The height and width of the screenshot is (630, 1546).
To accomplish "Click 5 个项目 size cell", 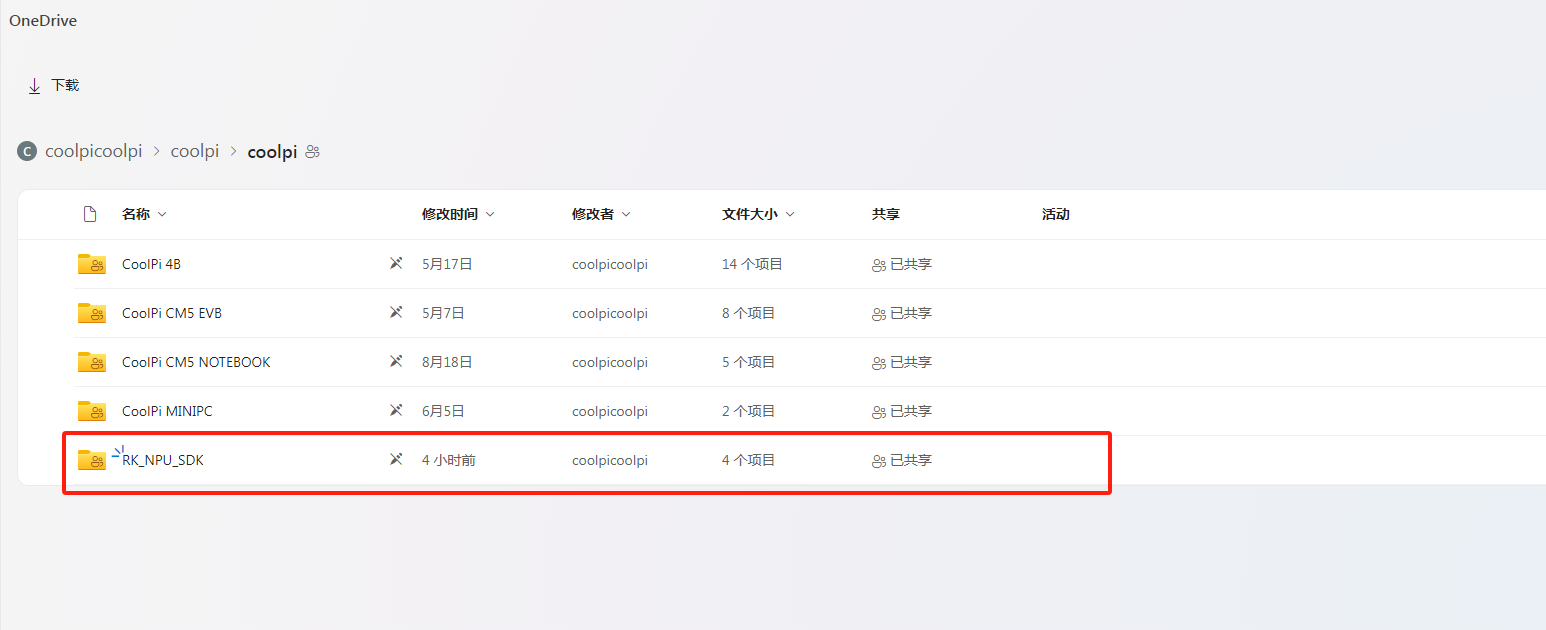I will pyautogui.click(x=749, y=362).
